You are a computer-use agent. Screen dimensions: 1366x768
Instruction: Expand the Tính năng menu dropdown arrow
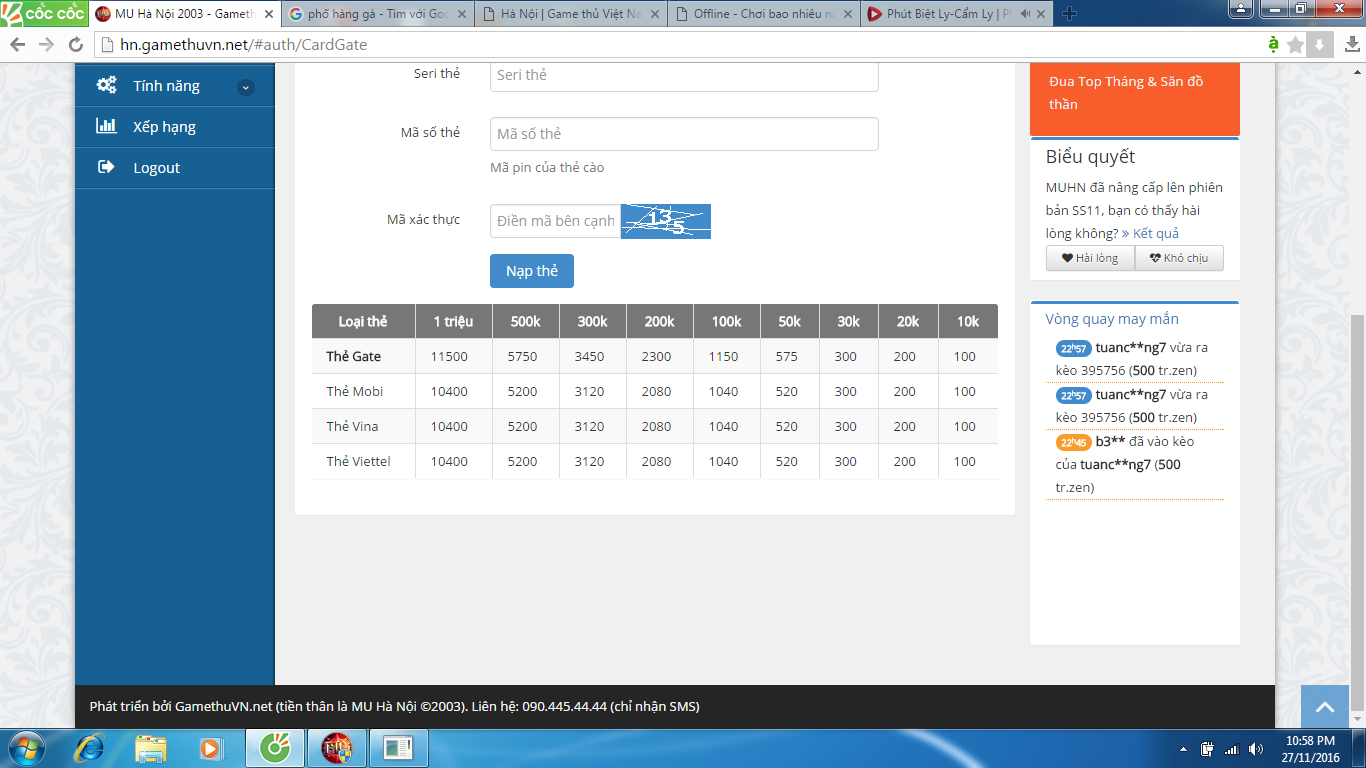[x=246, y=87]
